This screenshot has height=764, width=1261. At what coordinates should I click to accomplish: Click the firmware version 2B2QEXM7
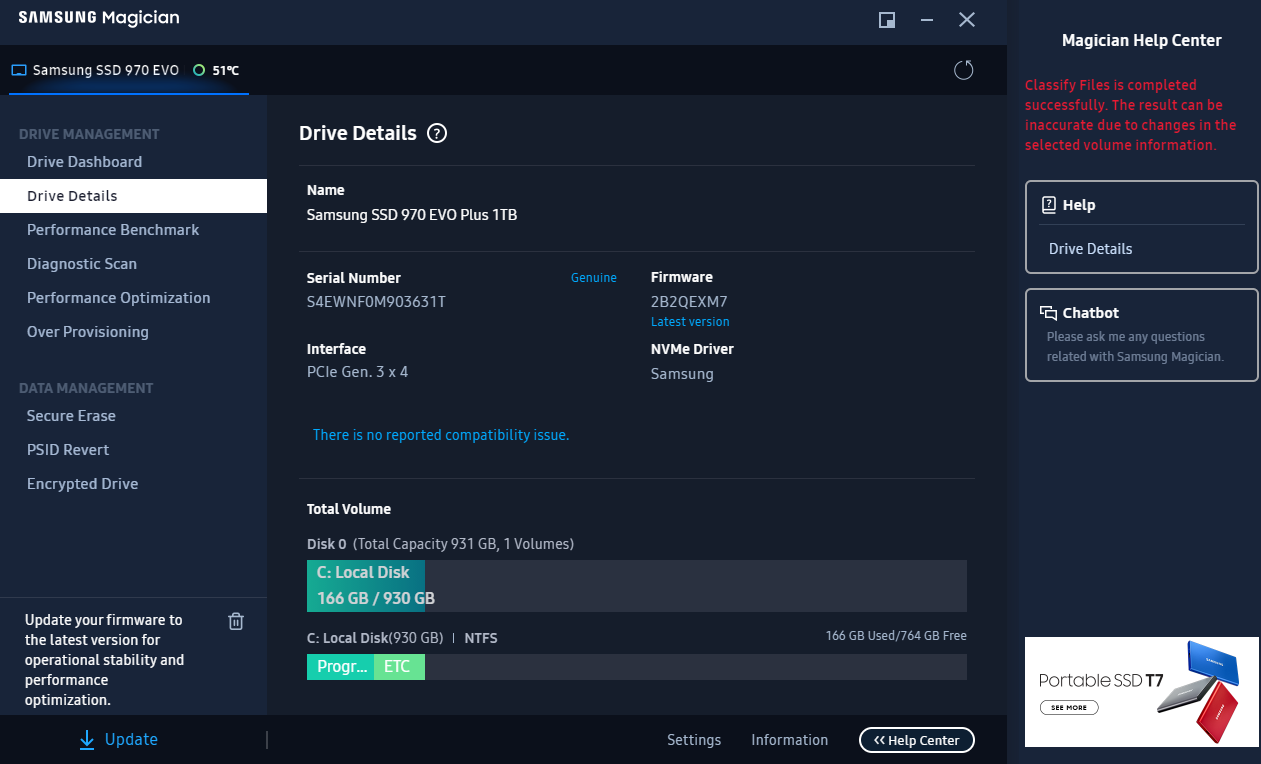click(689, 301)
